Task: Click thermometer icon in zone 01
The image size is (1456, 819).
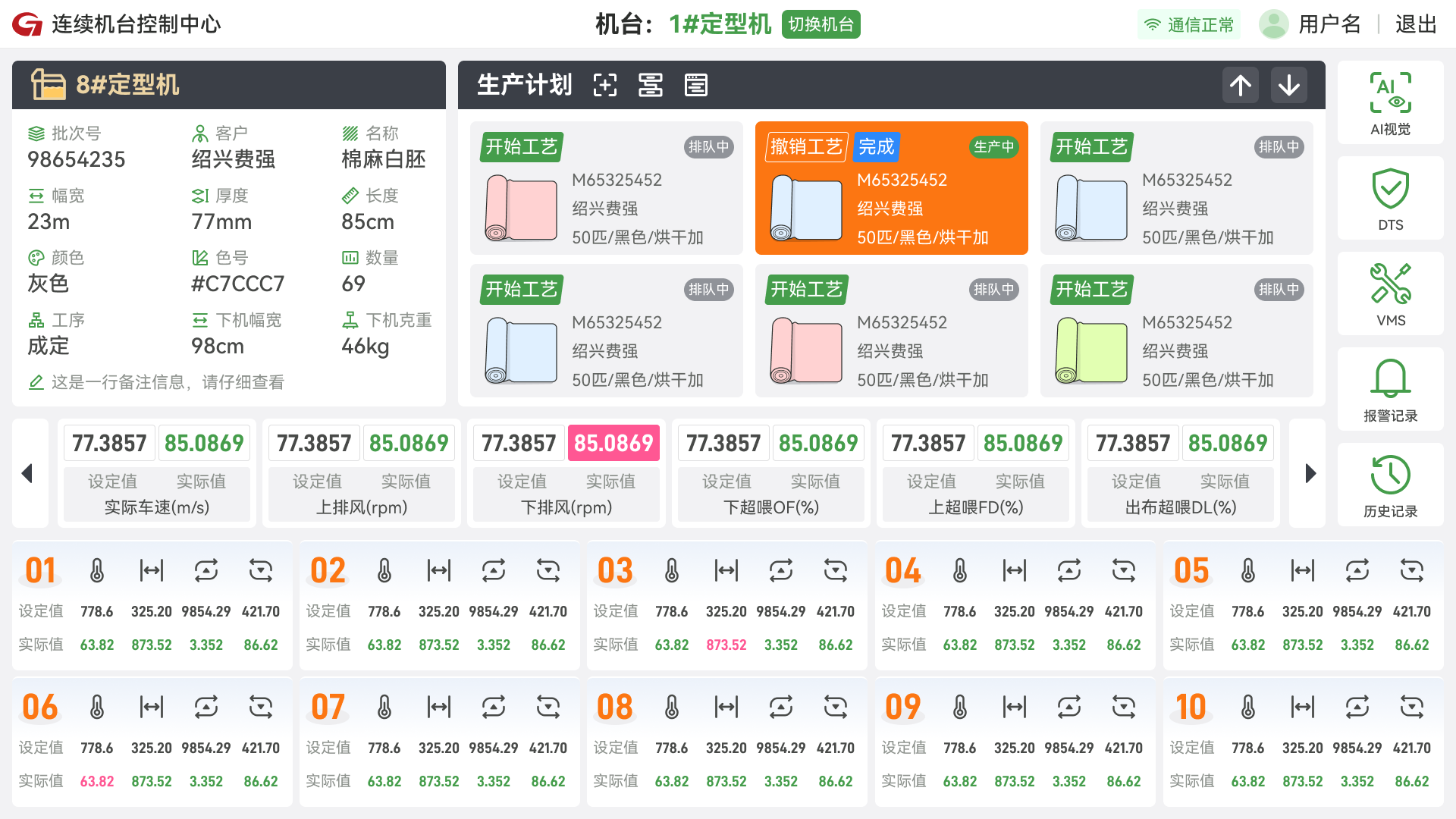Action: click(x=97, y=570)
